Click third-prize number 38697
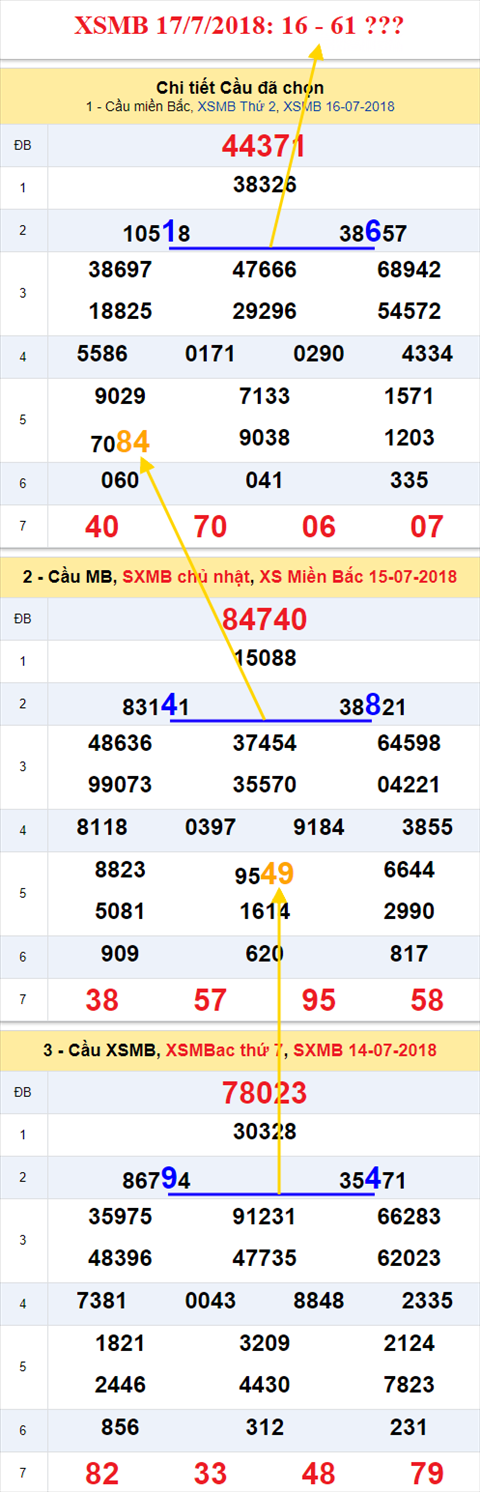 (x=120, y=270)
